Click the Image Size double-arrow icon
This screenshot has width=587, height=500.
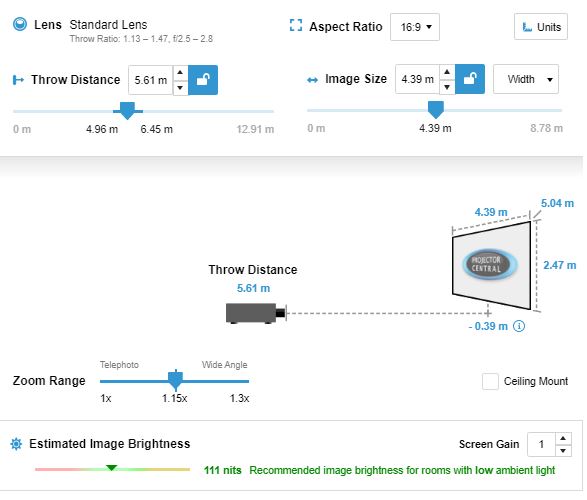[x=312, y=80]
